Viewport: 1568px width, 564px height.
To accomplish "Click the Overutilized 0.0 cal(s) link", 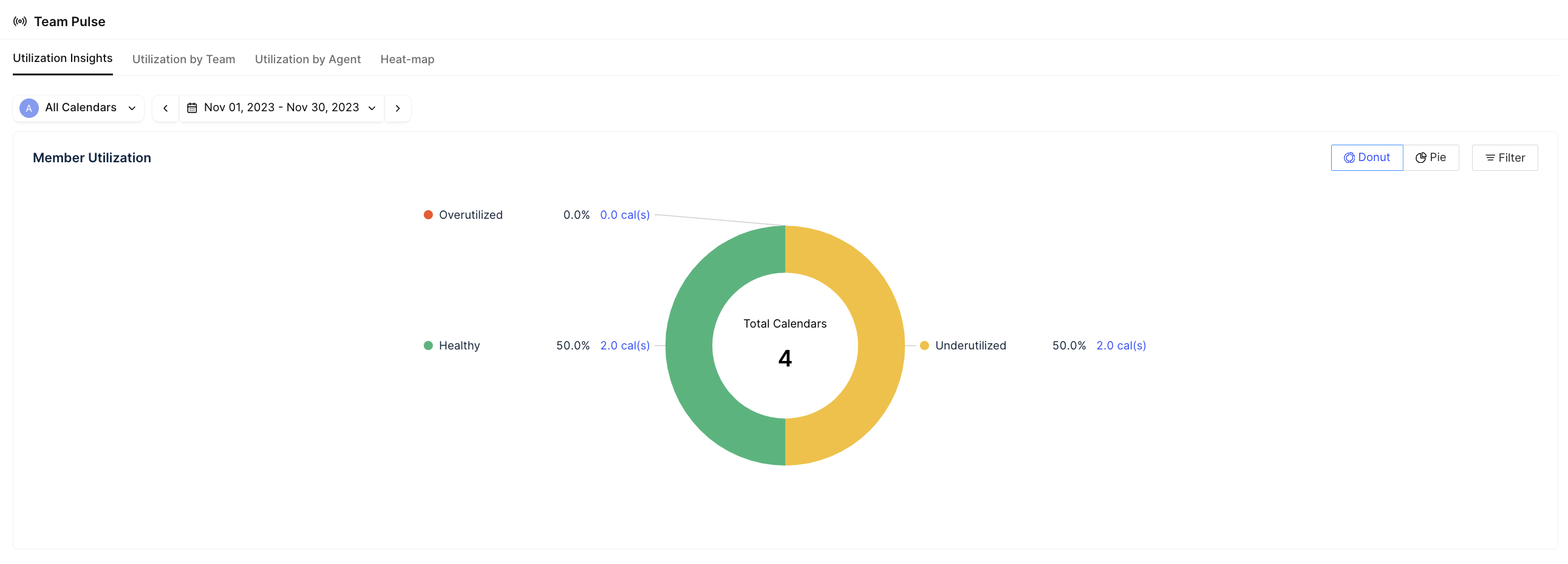I will point(624,215).
